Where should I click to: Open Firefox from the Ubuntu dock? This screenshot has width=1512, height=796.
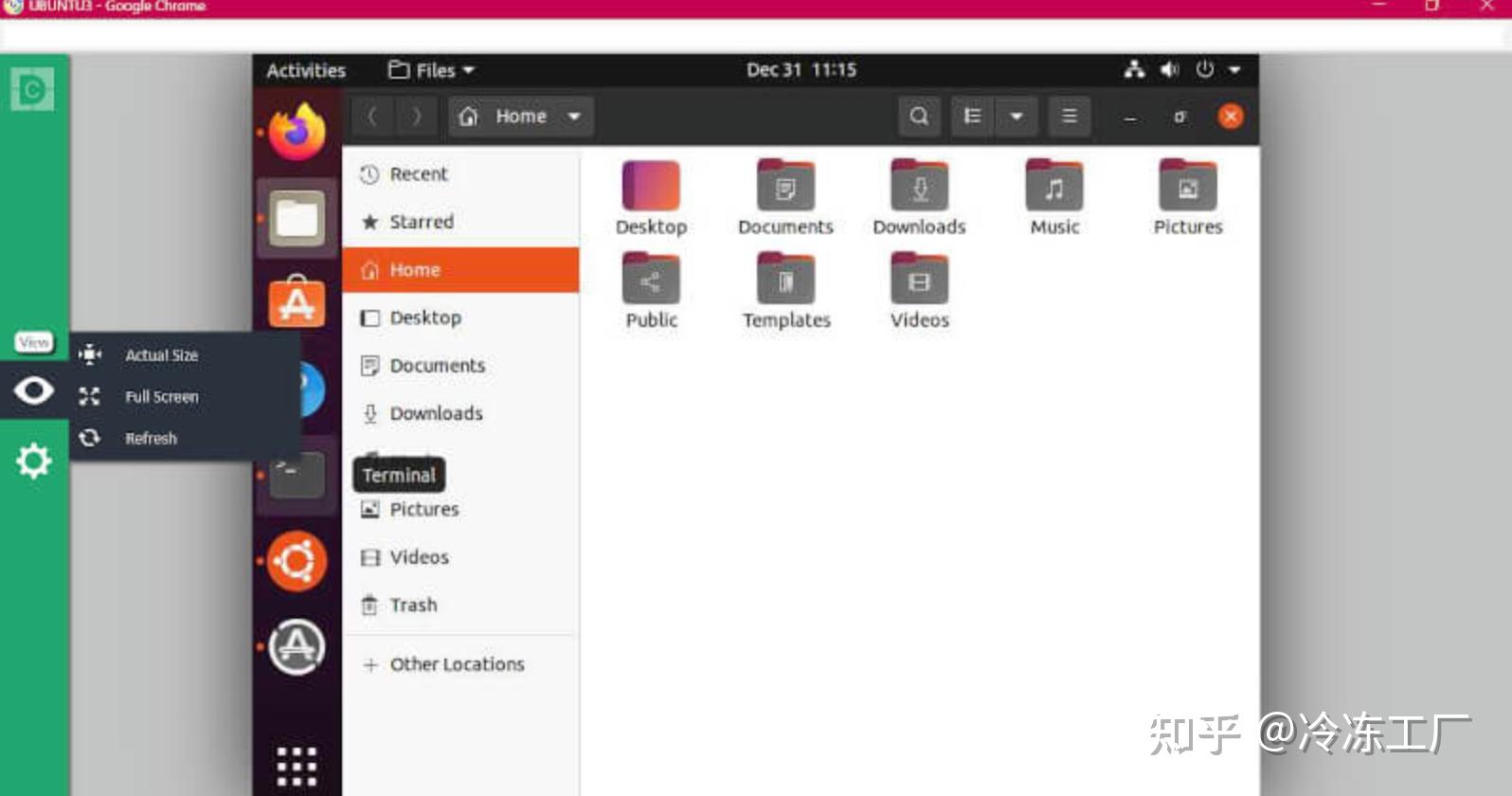297,132
